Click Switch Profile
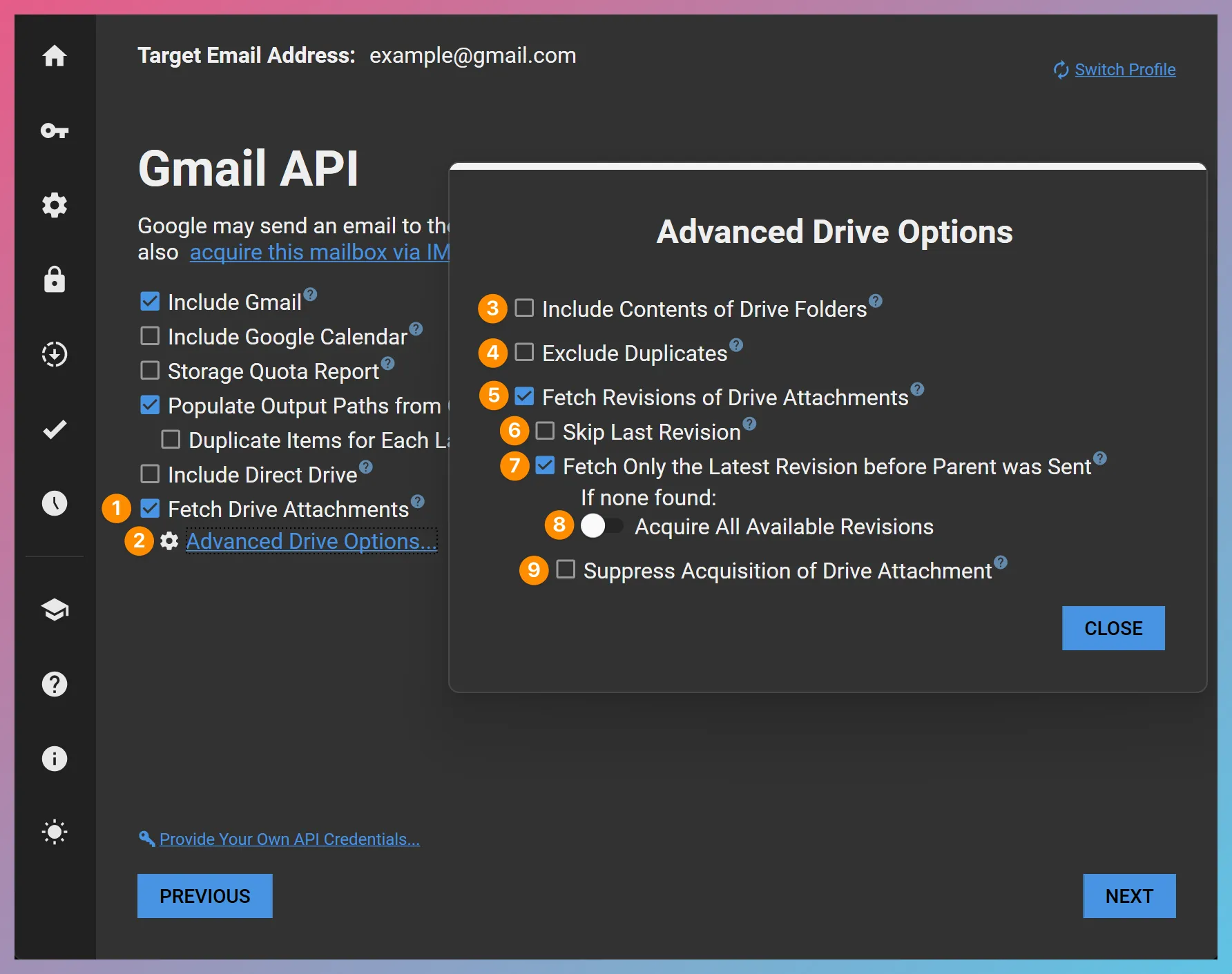1232x974 pixels. pos(1125,69)
